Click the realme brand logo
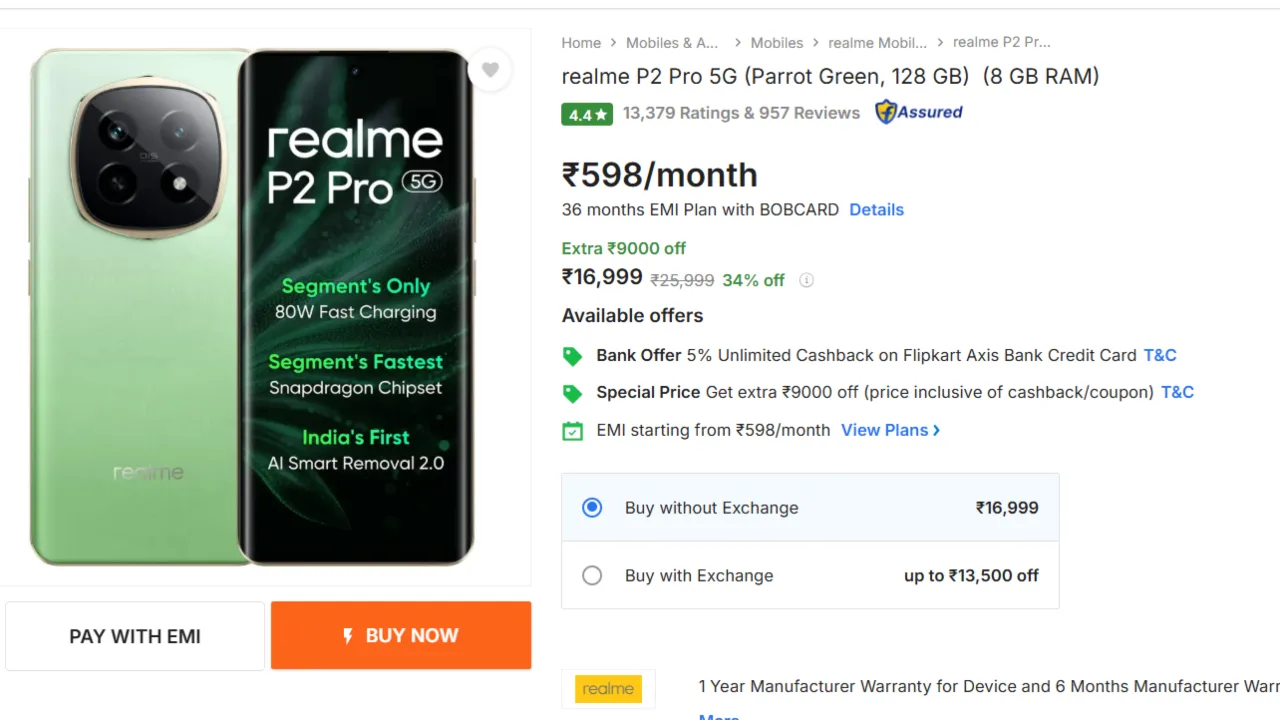This screenshot has height=720, width=1280. click(x=608, y=689)
